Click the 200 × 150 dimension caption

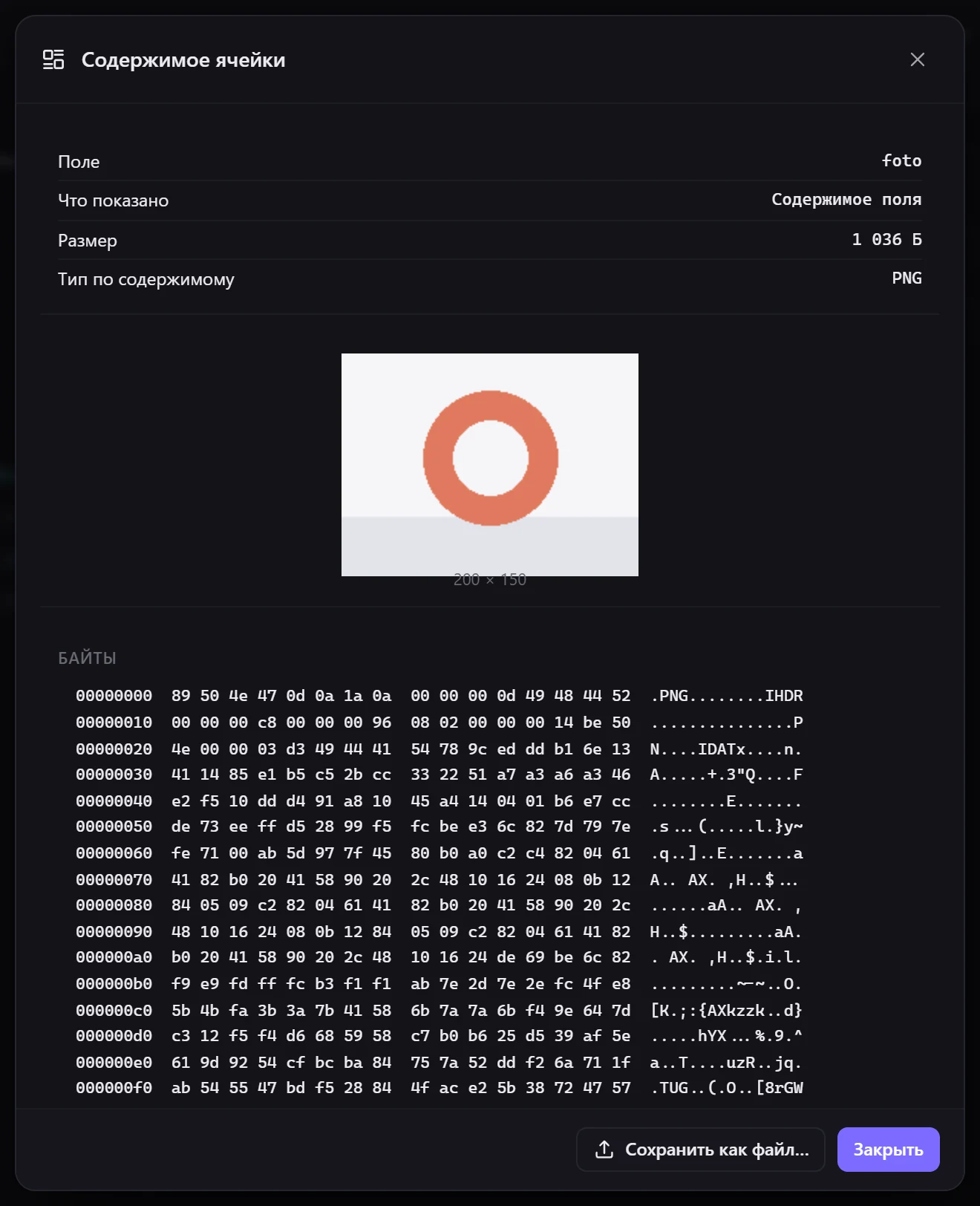[x=490, y=579]
